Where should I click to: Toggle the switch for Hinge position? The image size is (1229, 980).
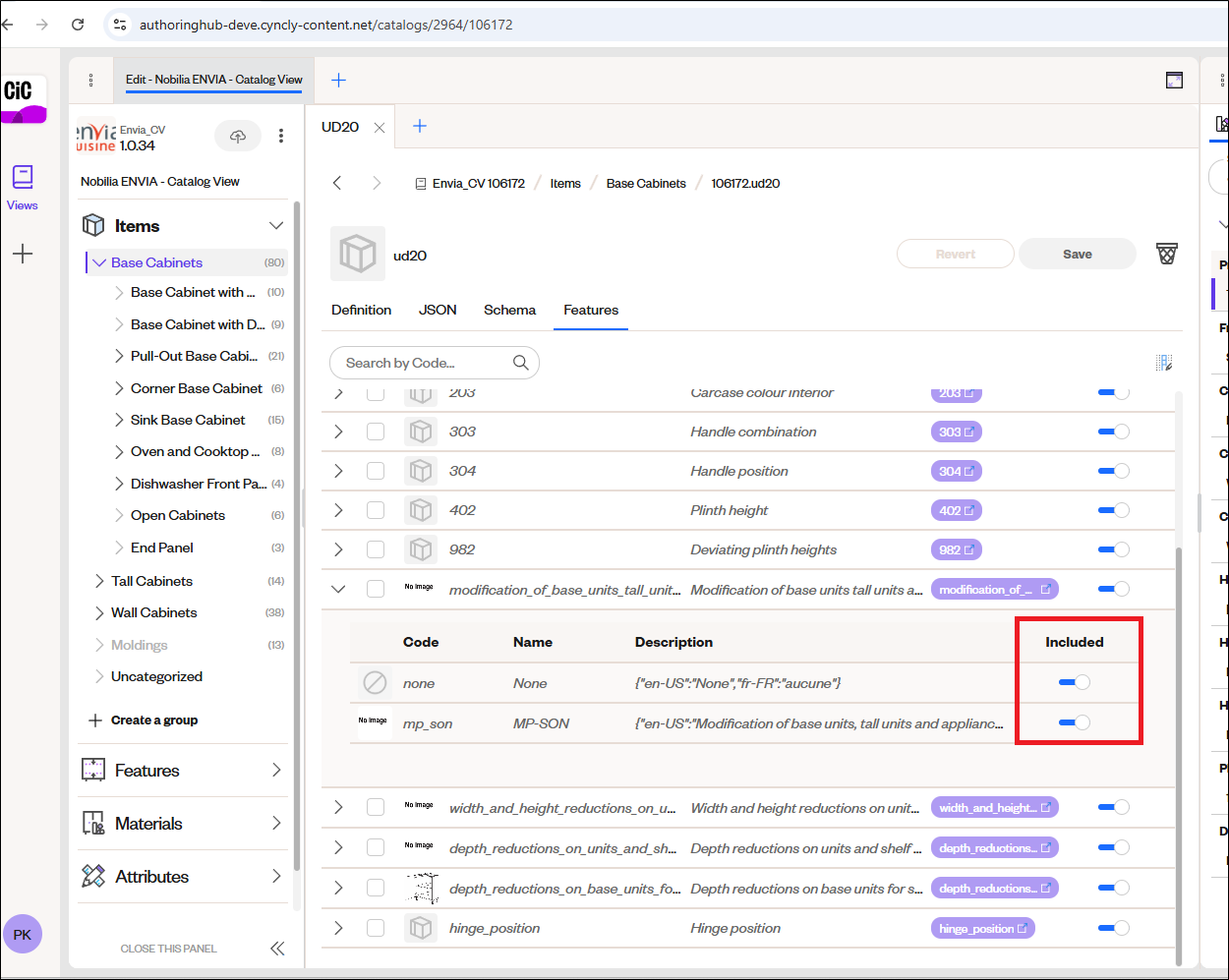click(1114, 928)
